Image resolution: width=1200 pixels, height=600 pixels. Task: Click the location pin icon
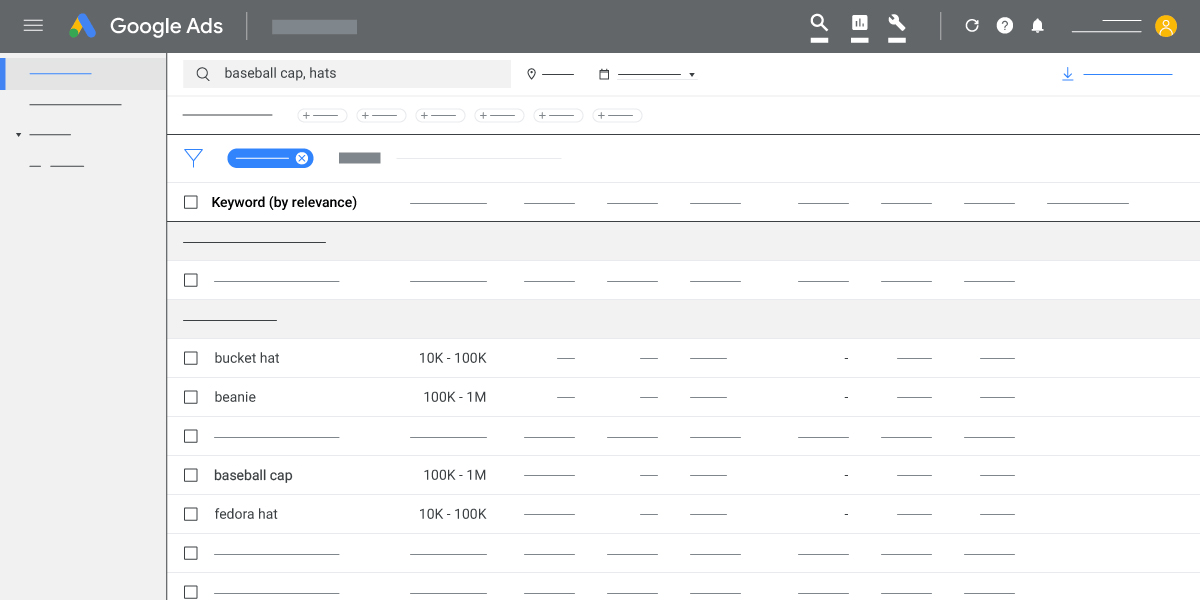[531, 74]
